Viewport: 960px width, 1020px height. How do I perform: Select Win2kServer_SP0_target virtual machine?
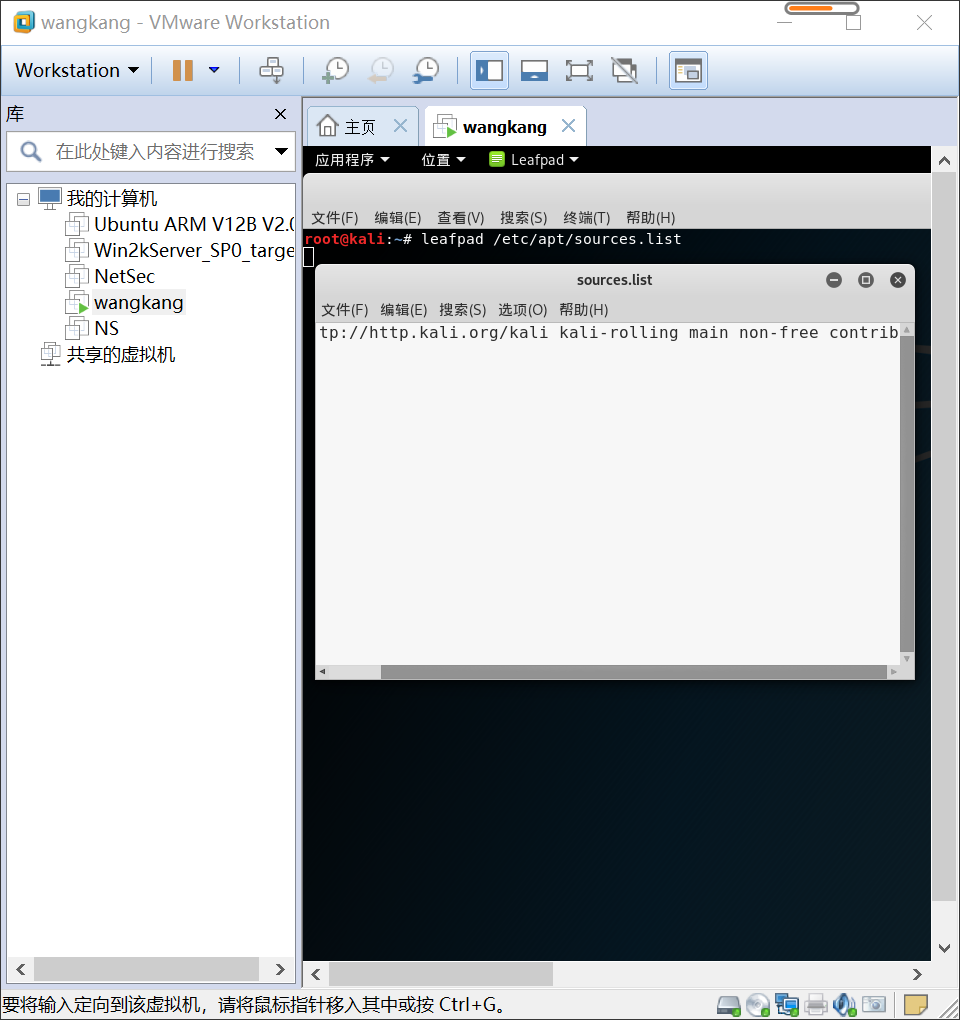point(194,250)
